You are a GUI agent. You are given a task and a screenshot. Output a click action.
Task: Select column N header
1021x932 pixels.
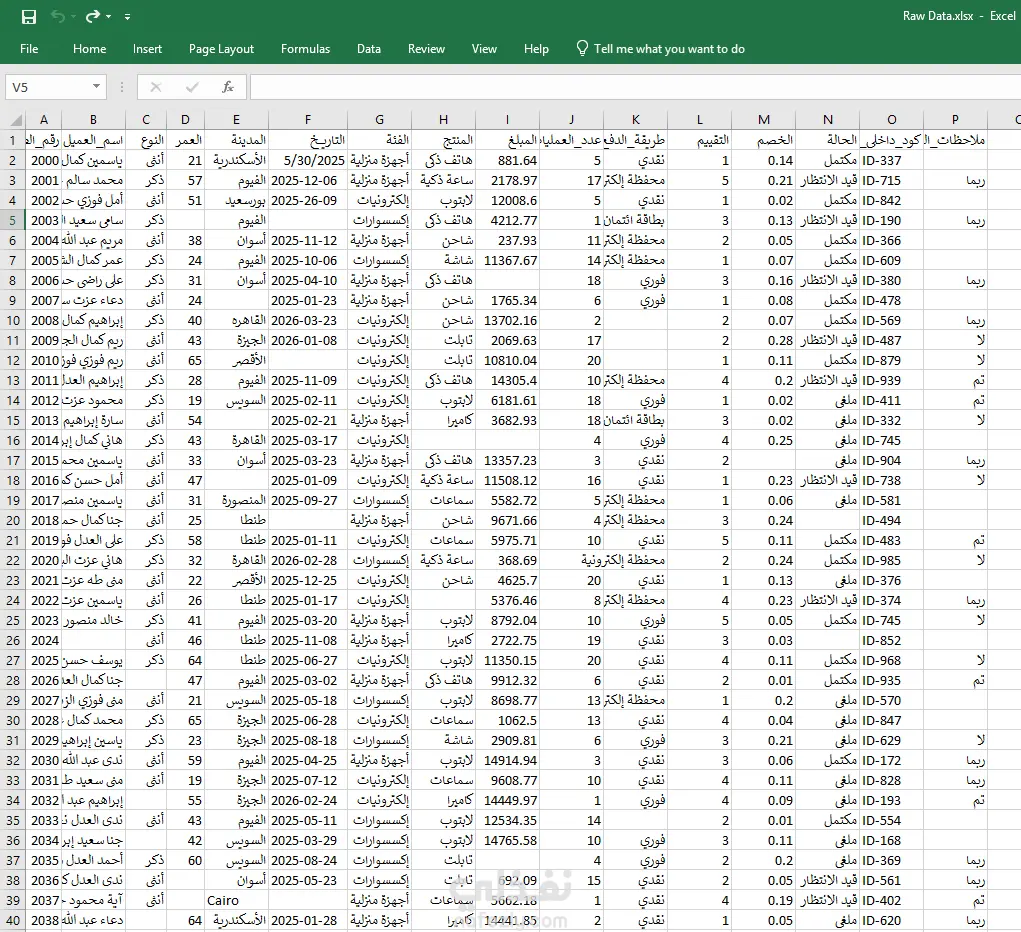point(828,120)
